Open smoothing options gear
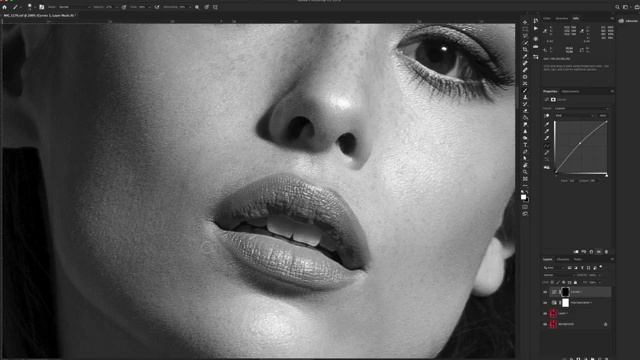This screenshot has height=360, width=640. [197, 7]
